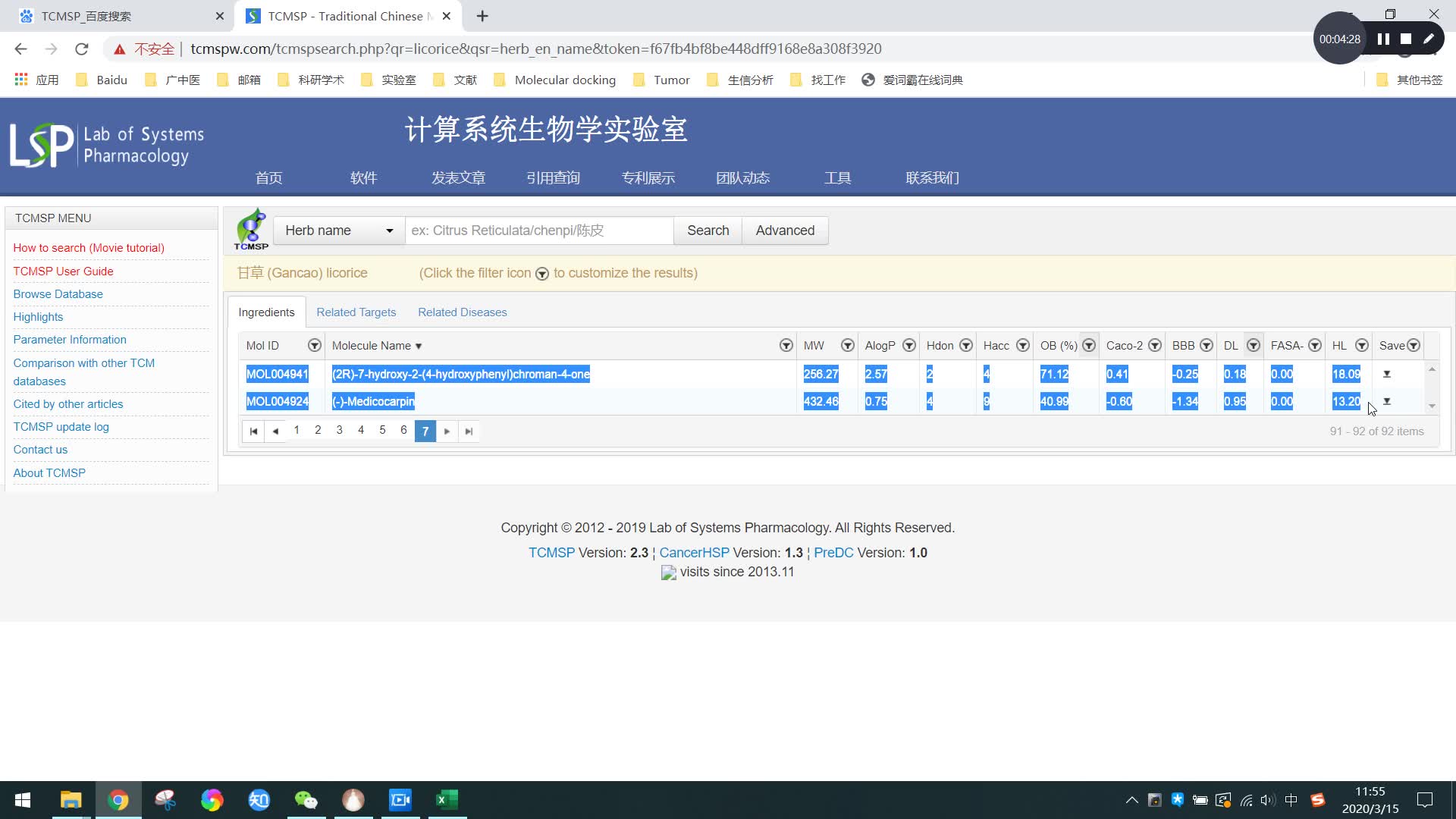Expand the Herb name search type dropdown
Image resolution: width=1456 pixels, height=819 pixels.
tap(339, 231)
